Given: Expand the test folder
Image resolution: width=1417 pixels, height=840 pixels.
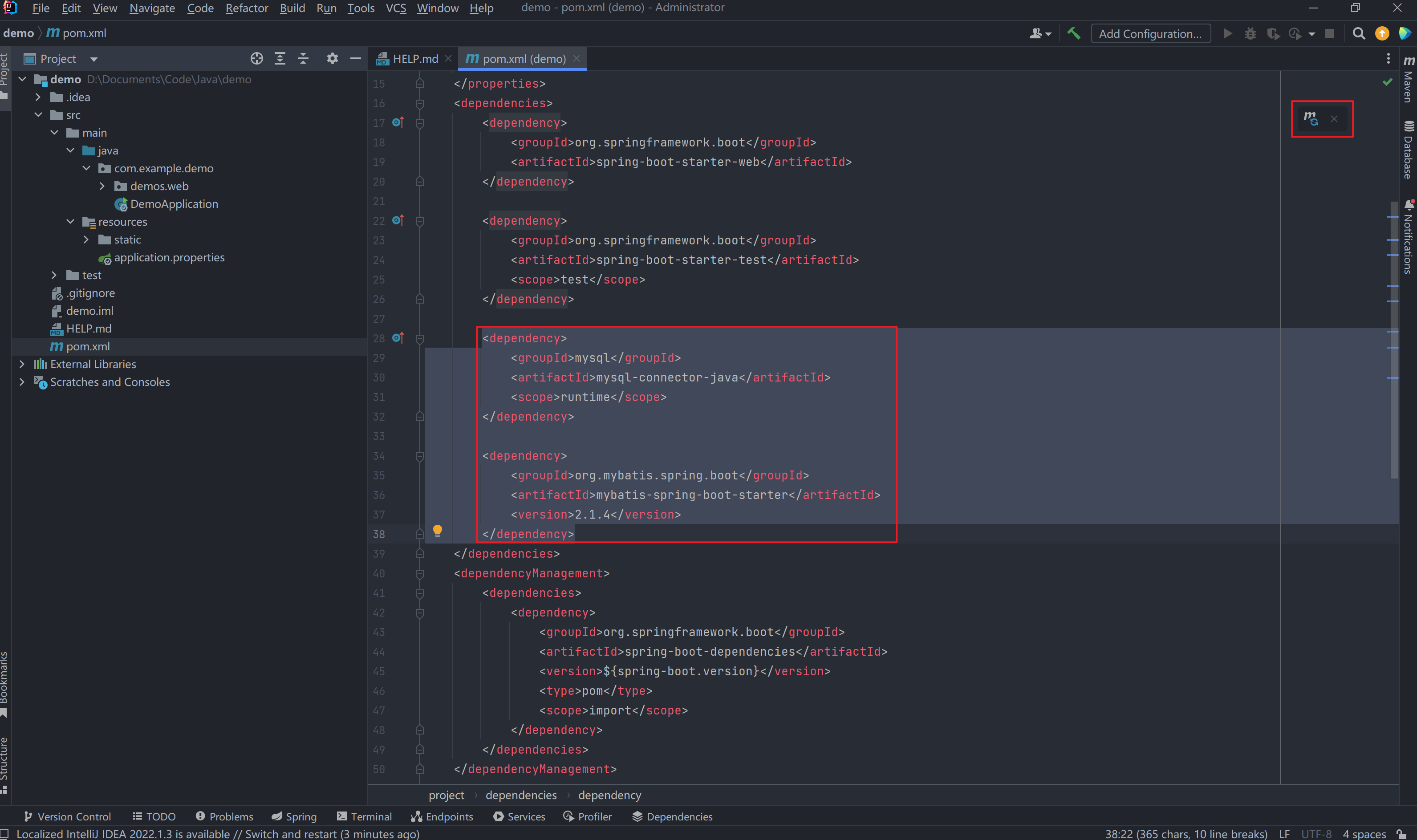Looking at the screenshot, I should tap(54, 275).
